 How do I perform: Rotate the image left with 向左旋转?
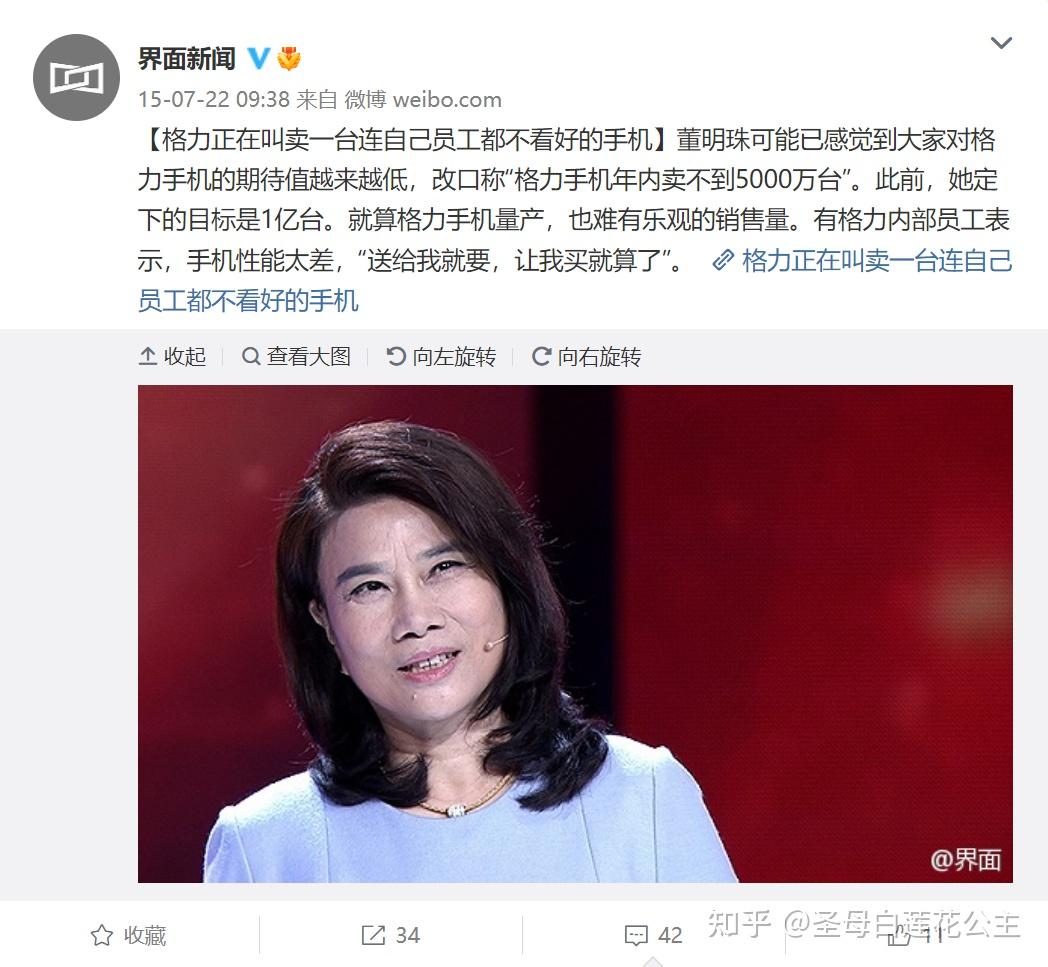442,356
